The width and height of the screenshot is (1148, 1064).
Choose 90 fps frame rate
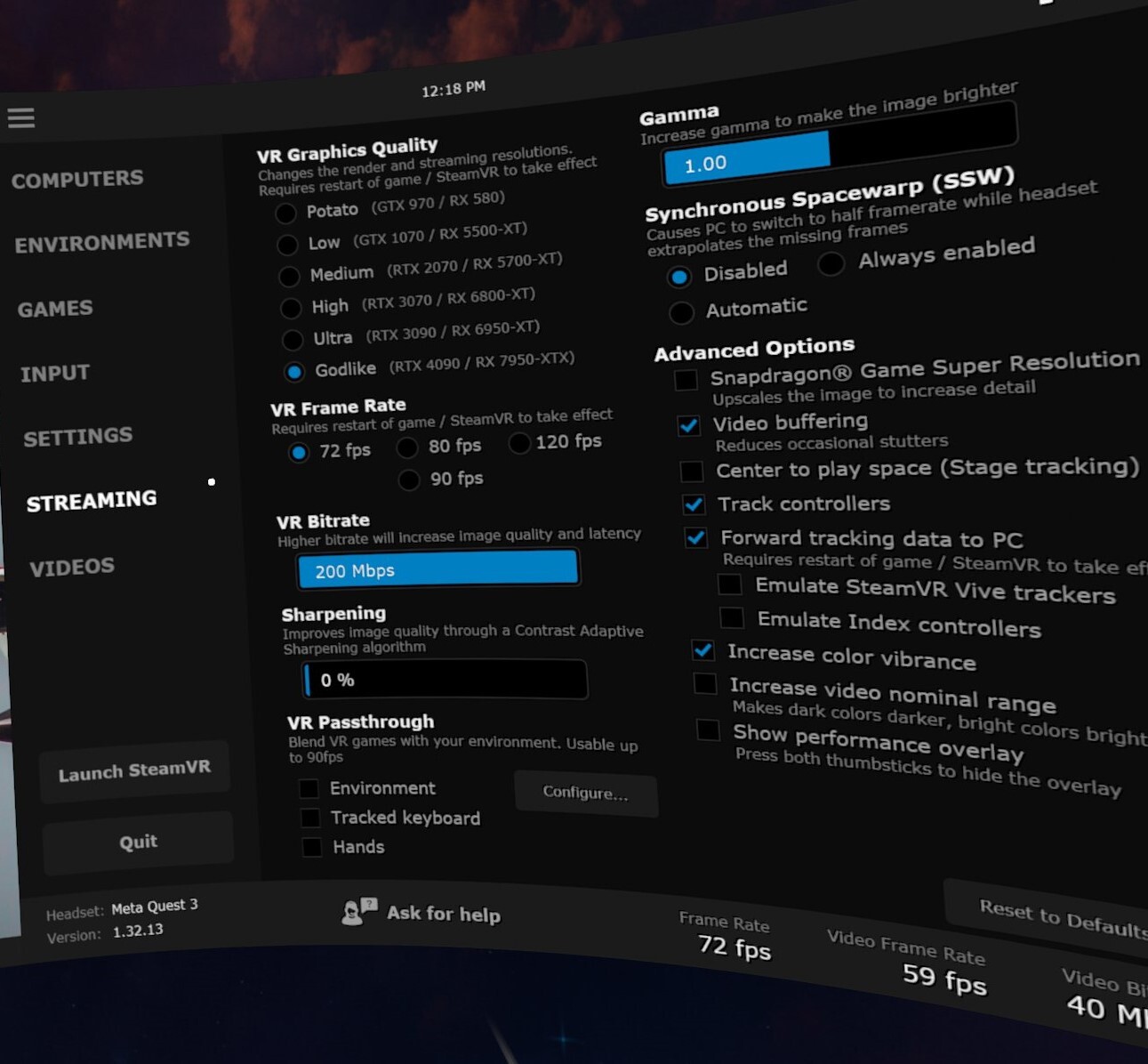pyautogui.click(x=409, y=480)
